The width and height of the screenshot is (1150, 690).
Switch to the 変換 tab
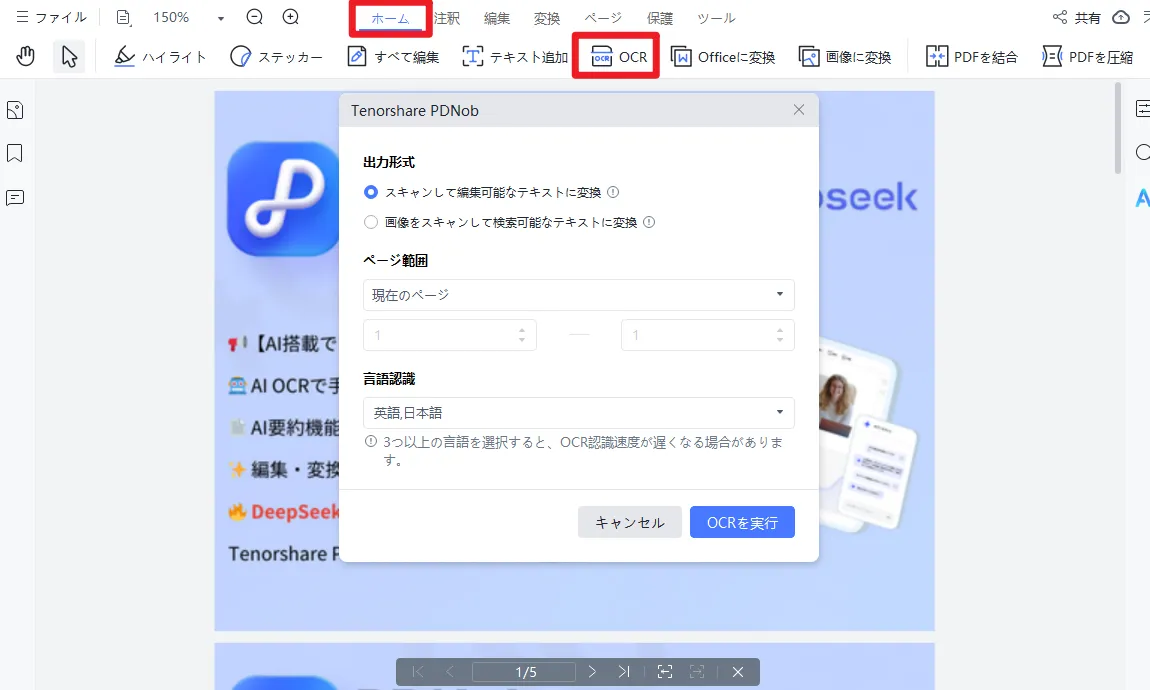pos(546,18)
